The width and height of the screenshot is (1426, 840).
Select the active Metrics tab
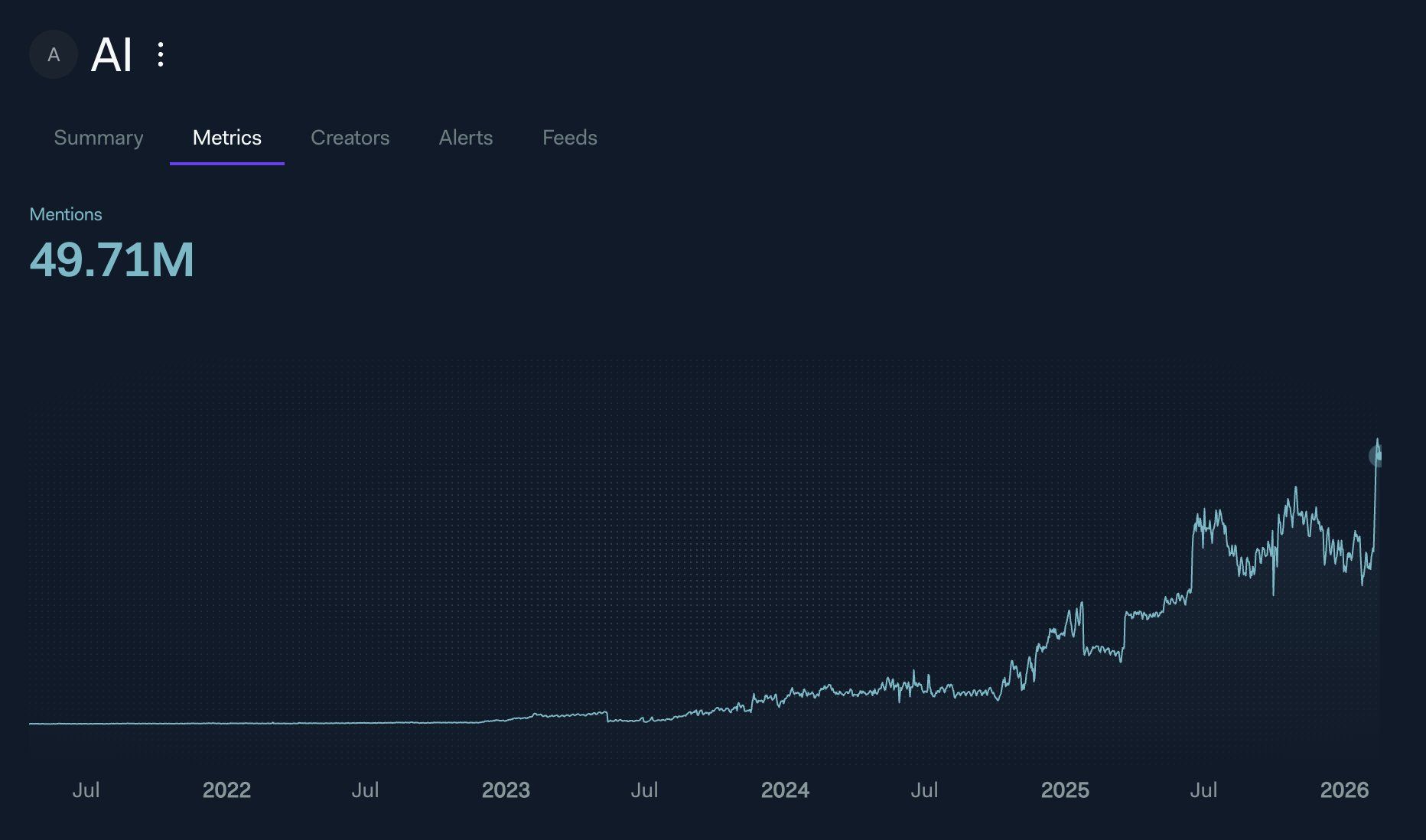click(x=226, y=138)
